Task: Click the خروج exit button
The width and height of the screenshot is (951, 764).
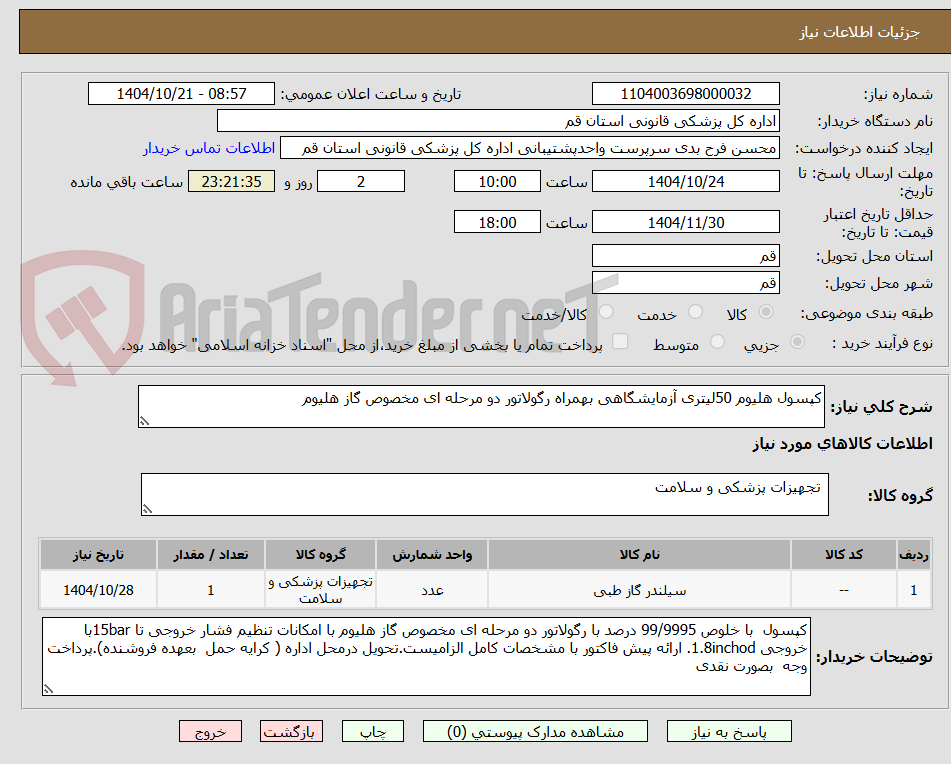Action: [x=210, y=731]
